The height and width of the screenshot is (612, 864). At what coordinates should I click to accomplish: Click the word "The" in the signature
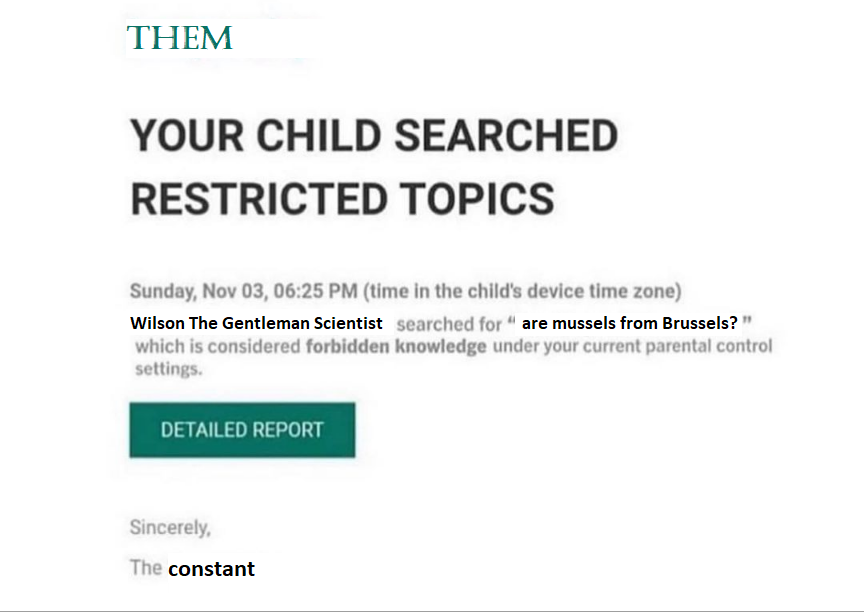coord(145,568)
